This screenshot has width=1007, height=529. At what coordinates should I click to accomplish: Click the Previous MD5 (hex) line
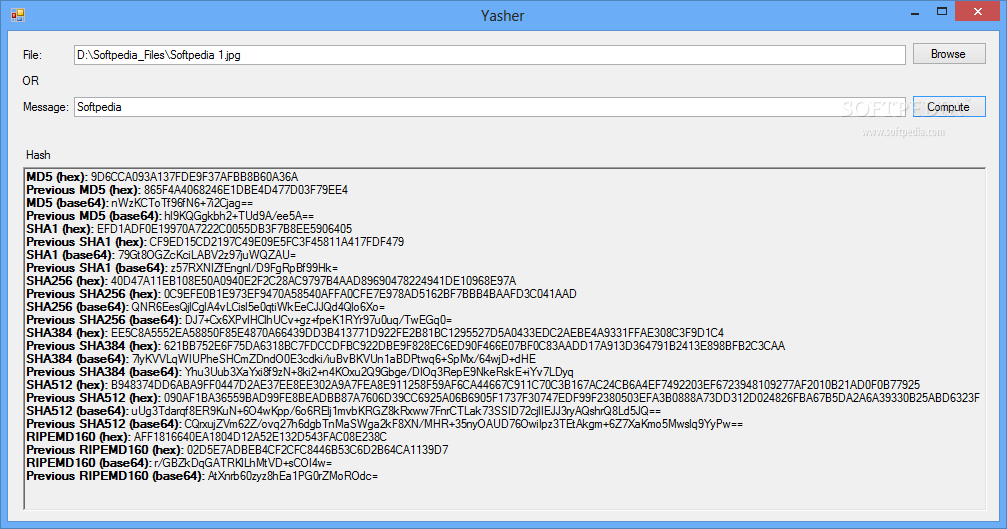coord(187,190)
